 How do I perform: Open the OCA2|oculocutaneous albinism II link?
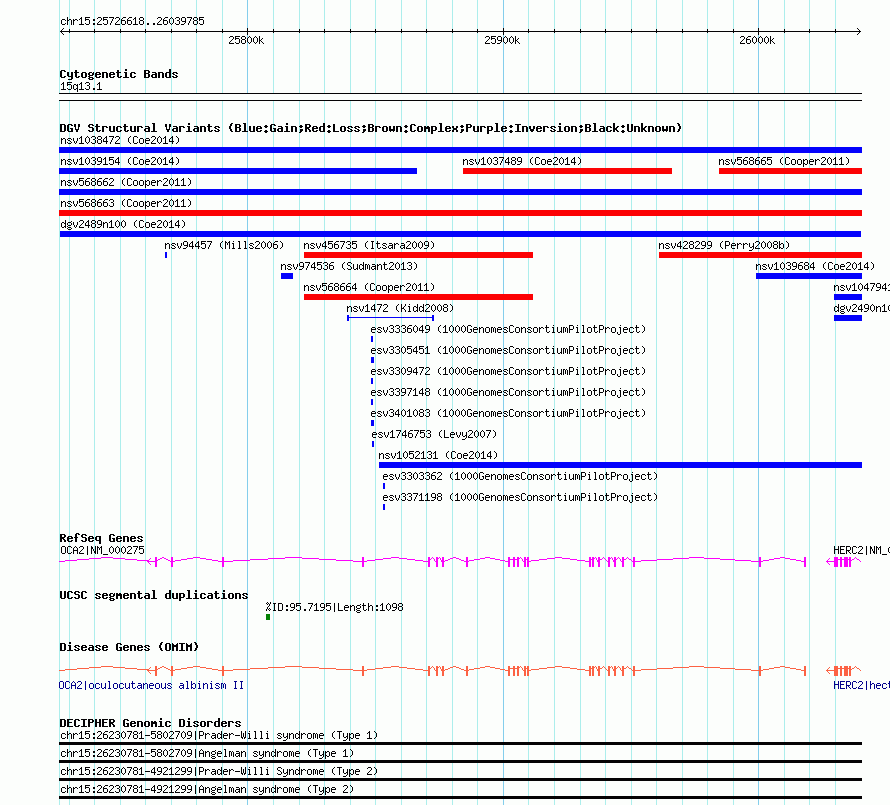[152, 685]
